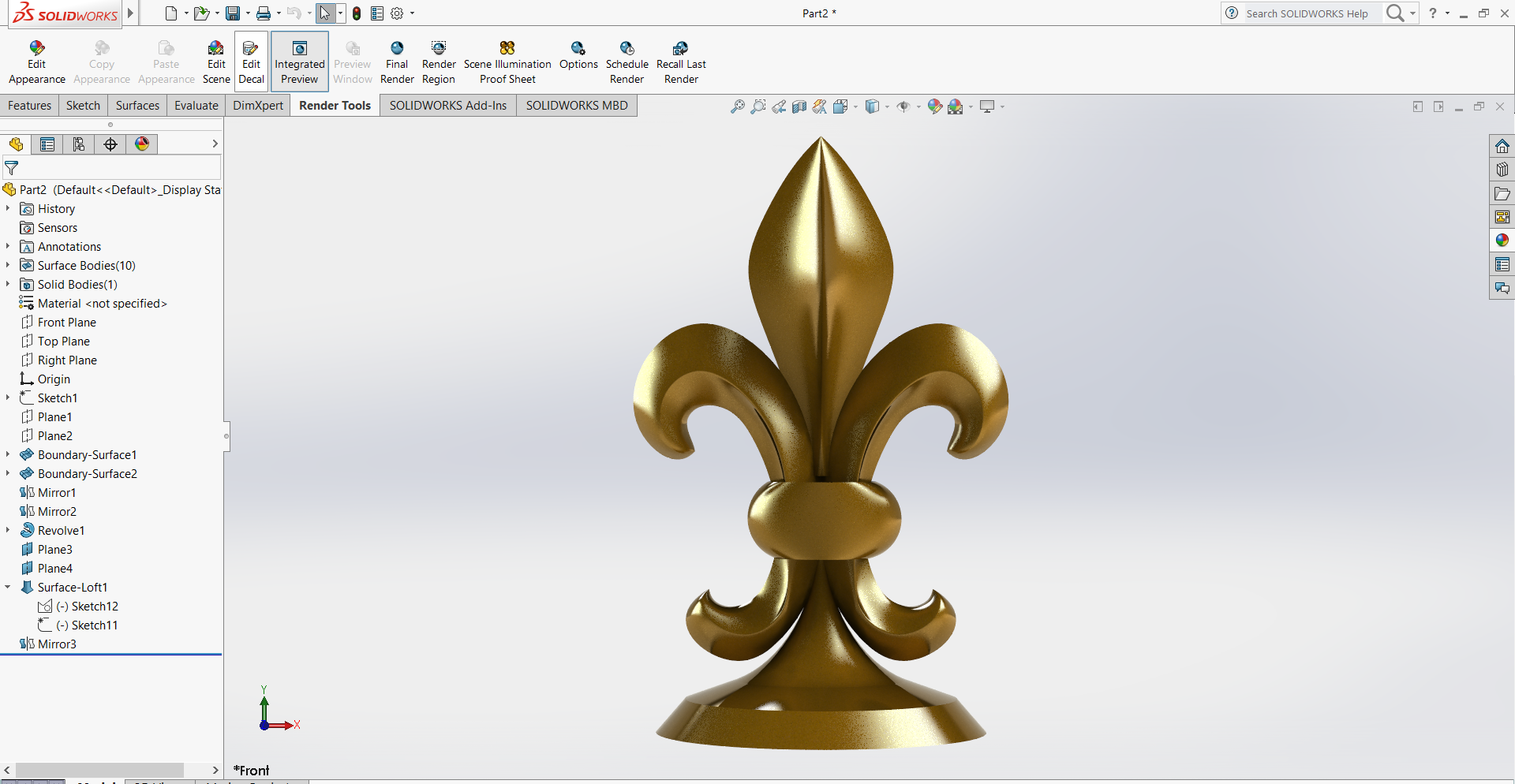Open the PropertyManager tab

[x=47, y=144]
